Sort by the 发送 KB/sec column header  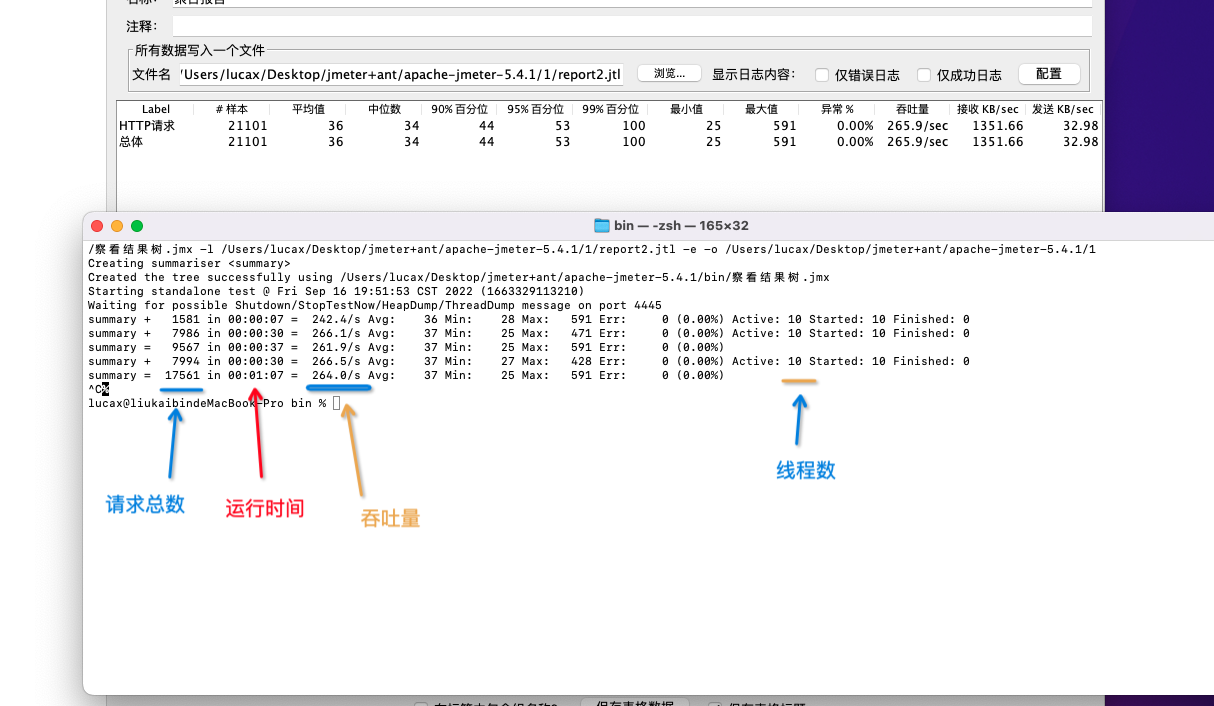point(1064,109)
